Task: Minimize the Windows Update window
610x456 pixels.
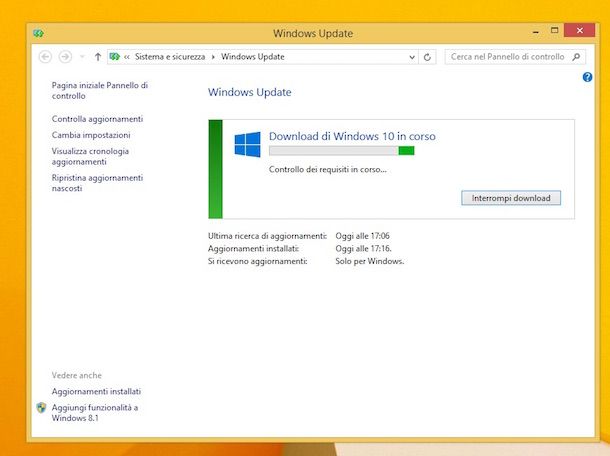Action: (x=536, y=32)
